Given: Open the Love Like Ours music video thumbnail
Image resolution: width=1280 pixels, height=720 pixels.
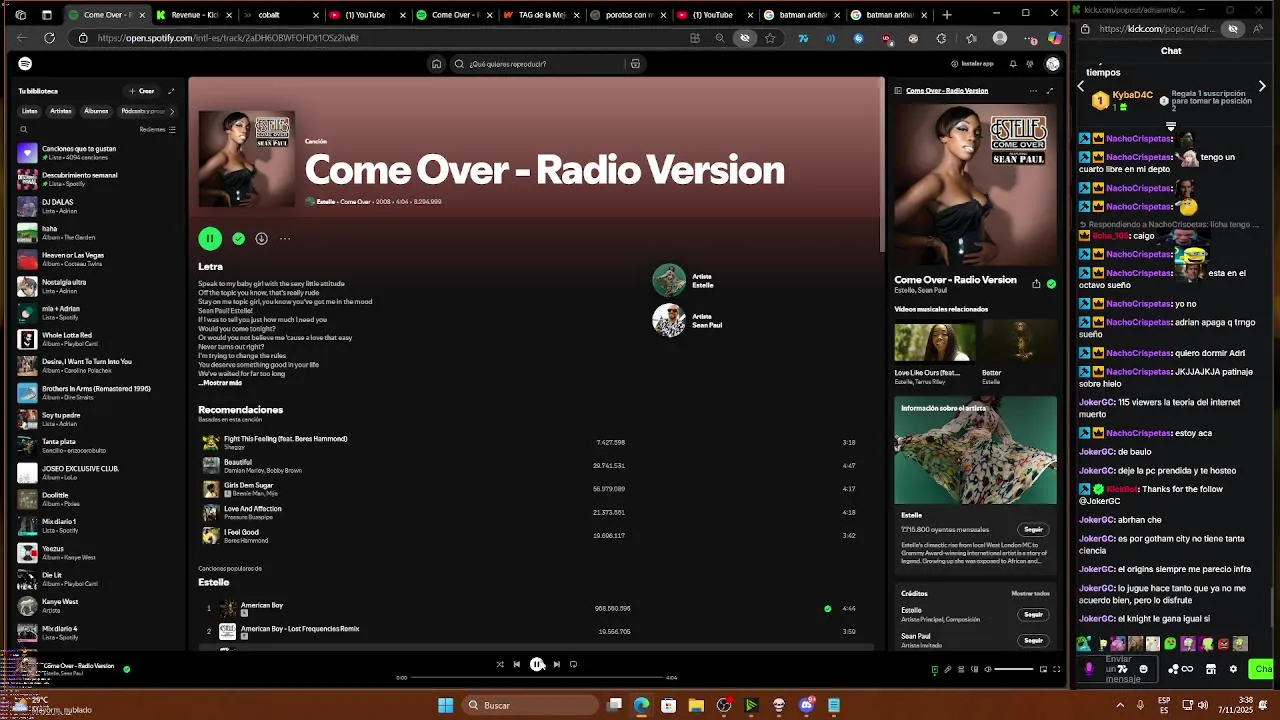Looking at the screenshot, I should coord(934,342).
